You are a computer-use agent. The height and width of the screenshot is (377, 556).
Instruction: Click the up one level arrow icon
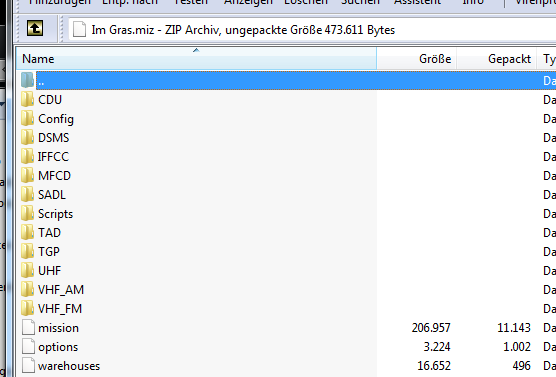click(x=35, y=28)
